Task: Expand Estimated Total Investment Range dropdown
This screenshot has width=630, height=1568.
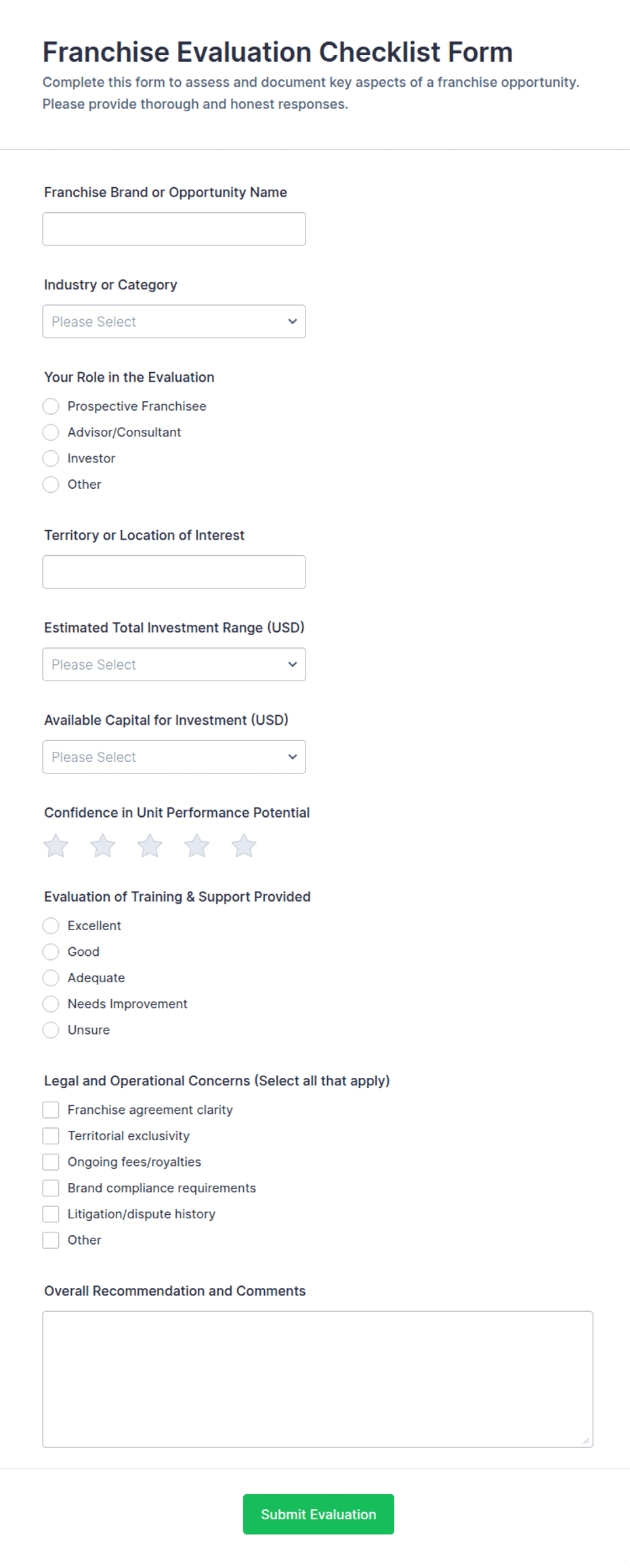Action: coord(174,664)
